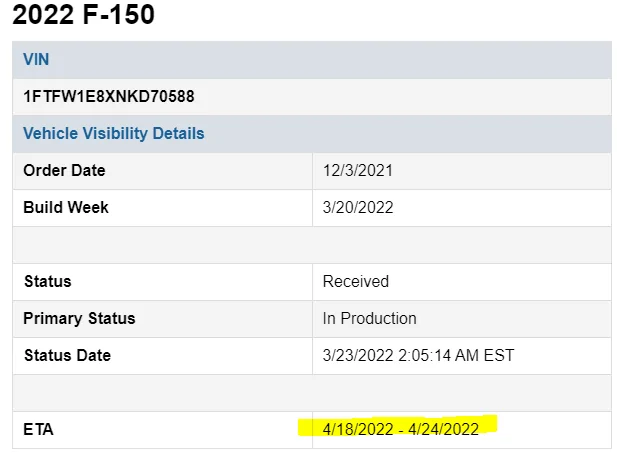Viewport: 617px width, 456px height.
Task: Select the VIN section header
Action: click(35, 59)
